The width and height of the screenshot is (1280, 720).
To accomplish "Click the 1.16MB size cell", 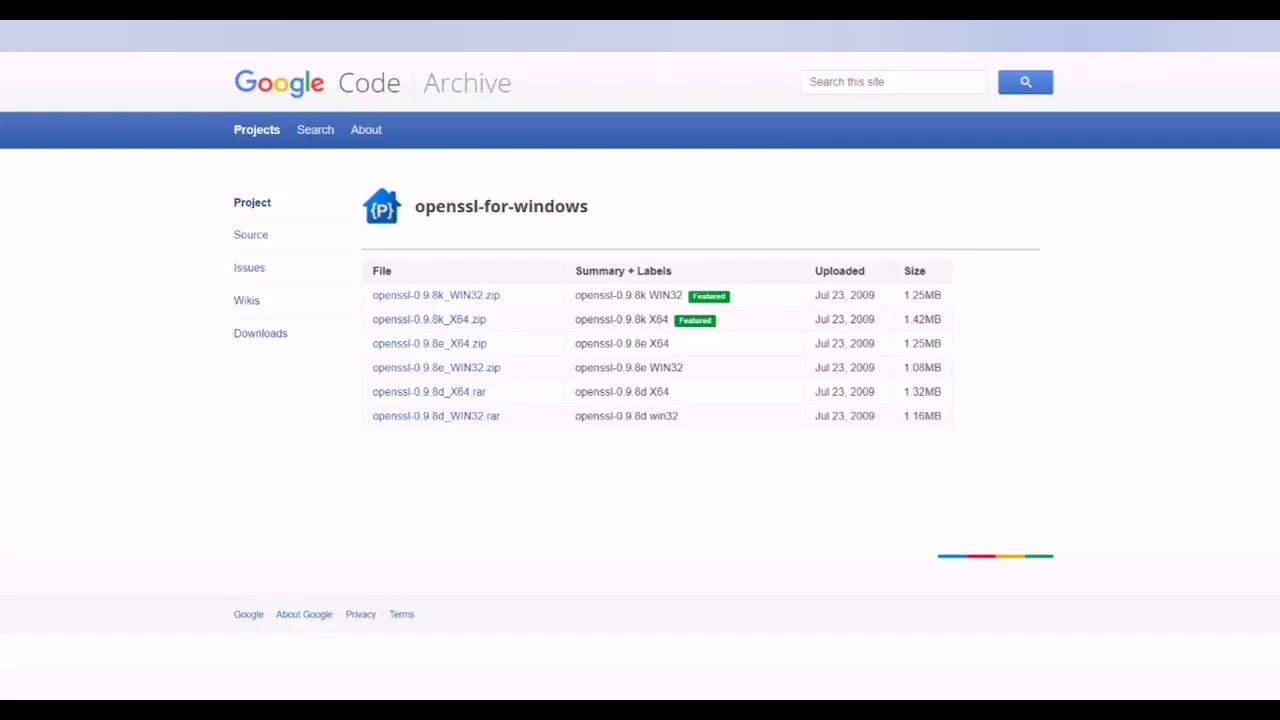I will [x=922, y=416].
